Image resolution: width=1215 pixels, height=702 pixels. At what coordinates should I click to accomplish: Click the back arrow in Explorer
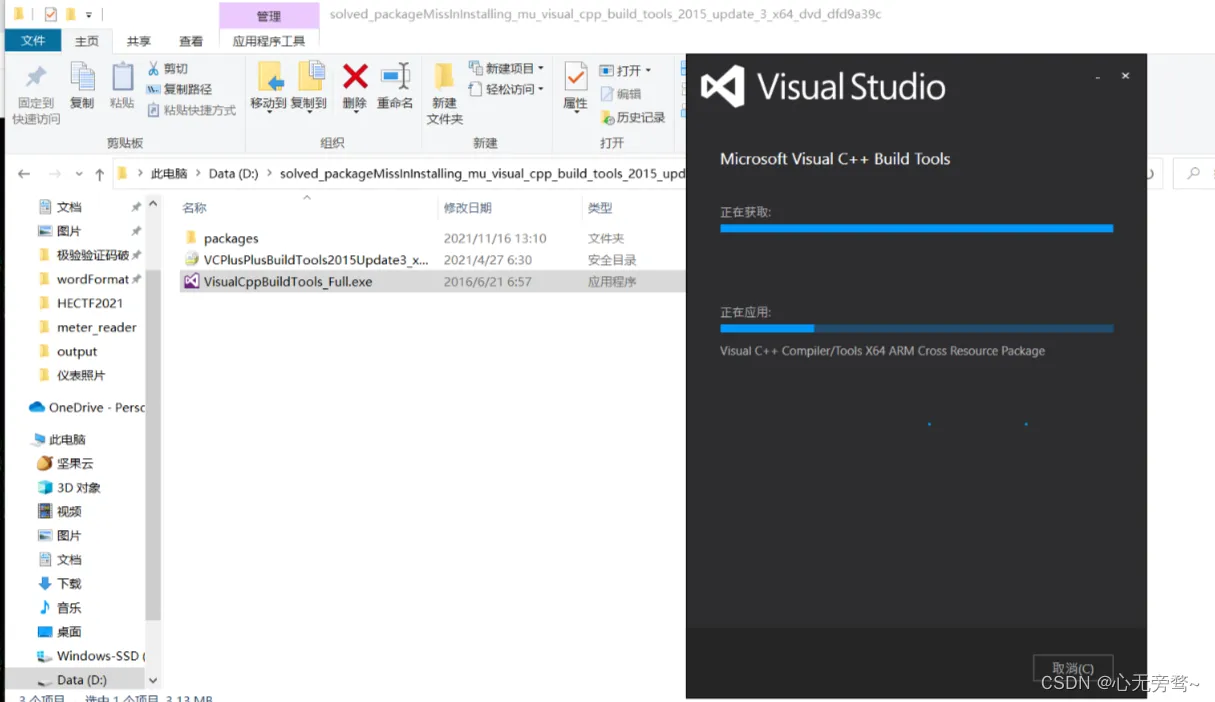click(24, 174)
